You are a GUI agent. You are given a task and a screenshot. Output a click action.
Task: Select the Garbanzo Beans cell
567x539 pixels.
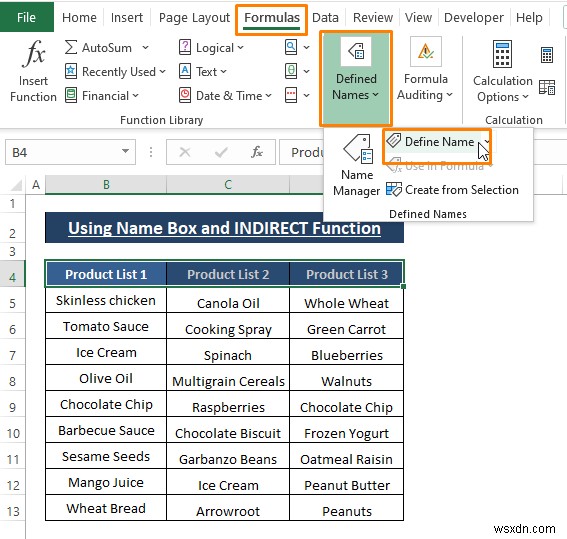coord(228,456)
